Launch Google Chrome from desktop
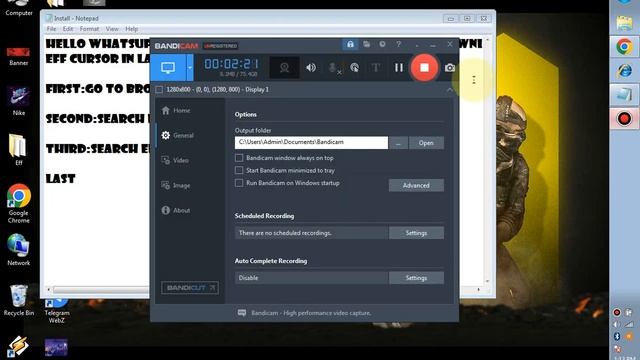Screen dimensions: 640x360 18,203
